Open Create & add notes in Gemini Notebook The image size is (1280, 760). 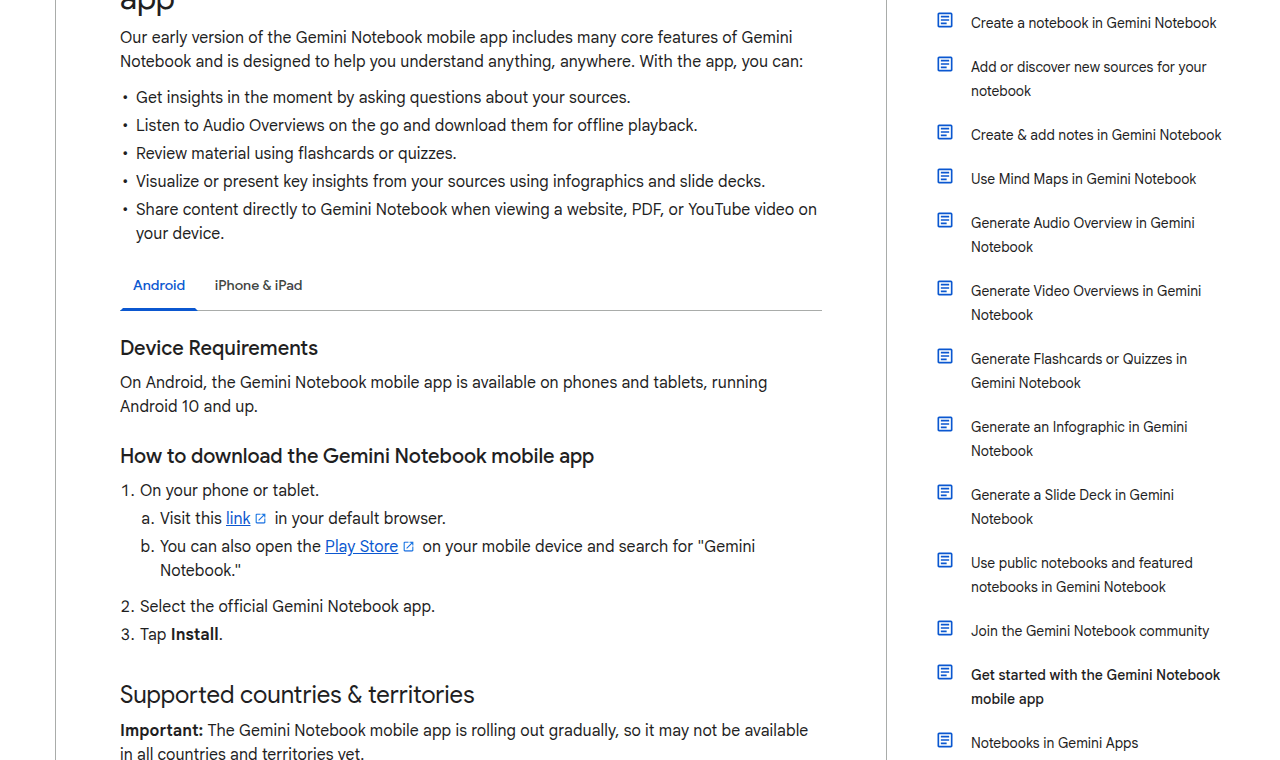[1096, 135]
